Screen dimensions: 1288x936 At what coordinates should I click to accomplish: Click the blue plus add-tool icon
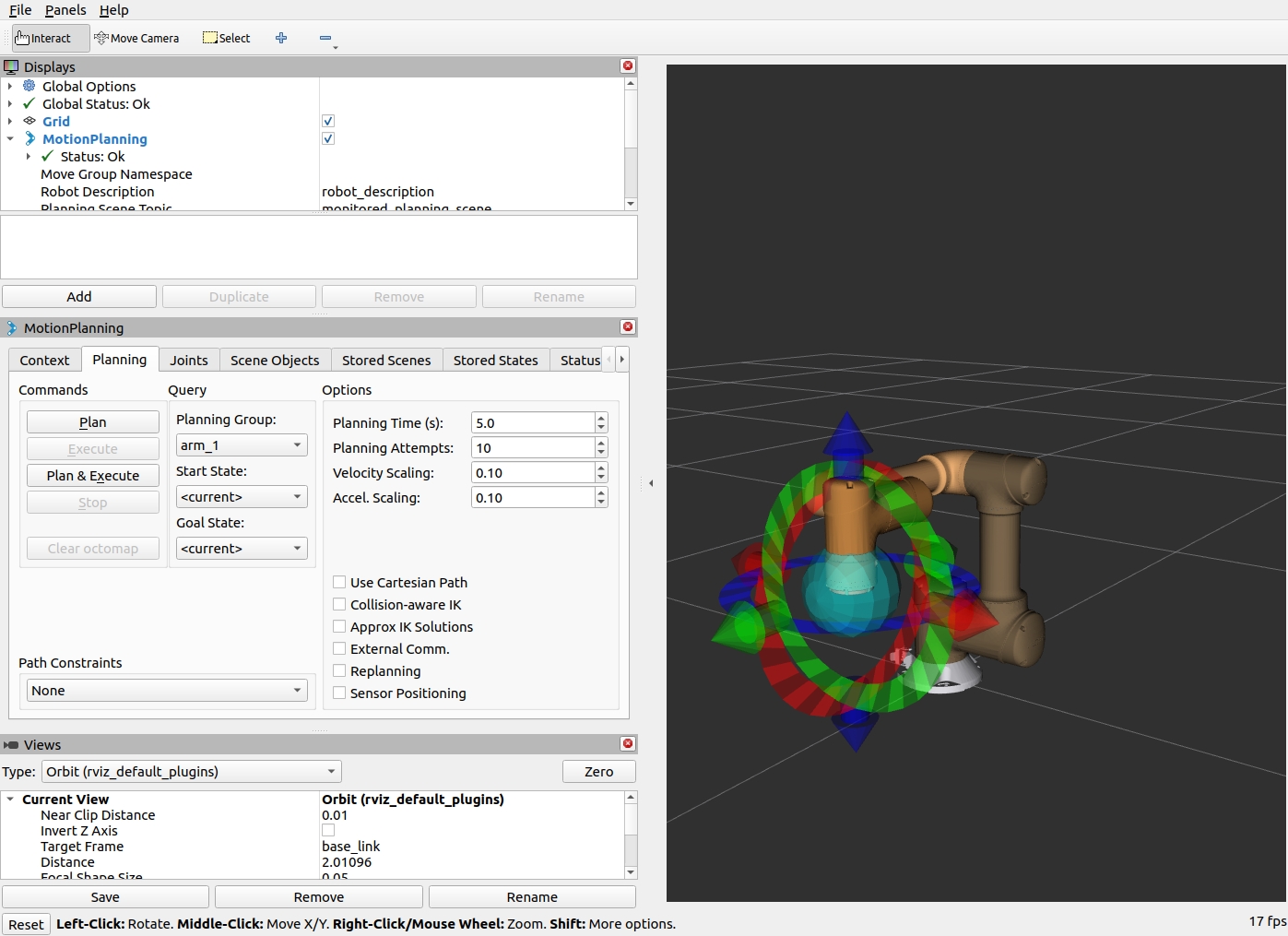coord(281,38)
